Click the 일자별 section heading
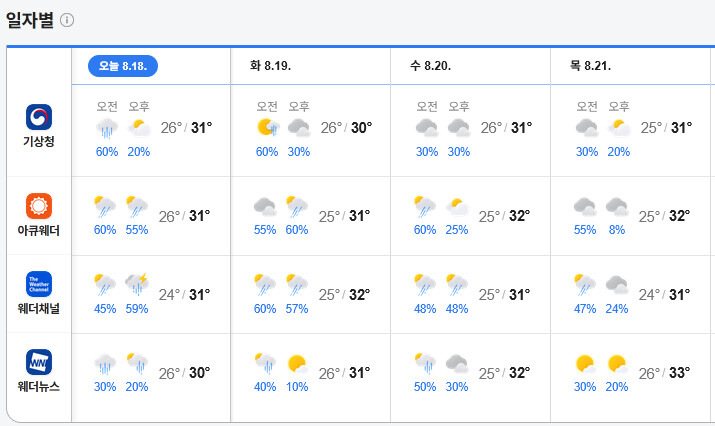 tap(30, 20)
